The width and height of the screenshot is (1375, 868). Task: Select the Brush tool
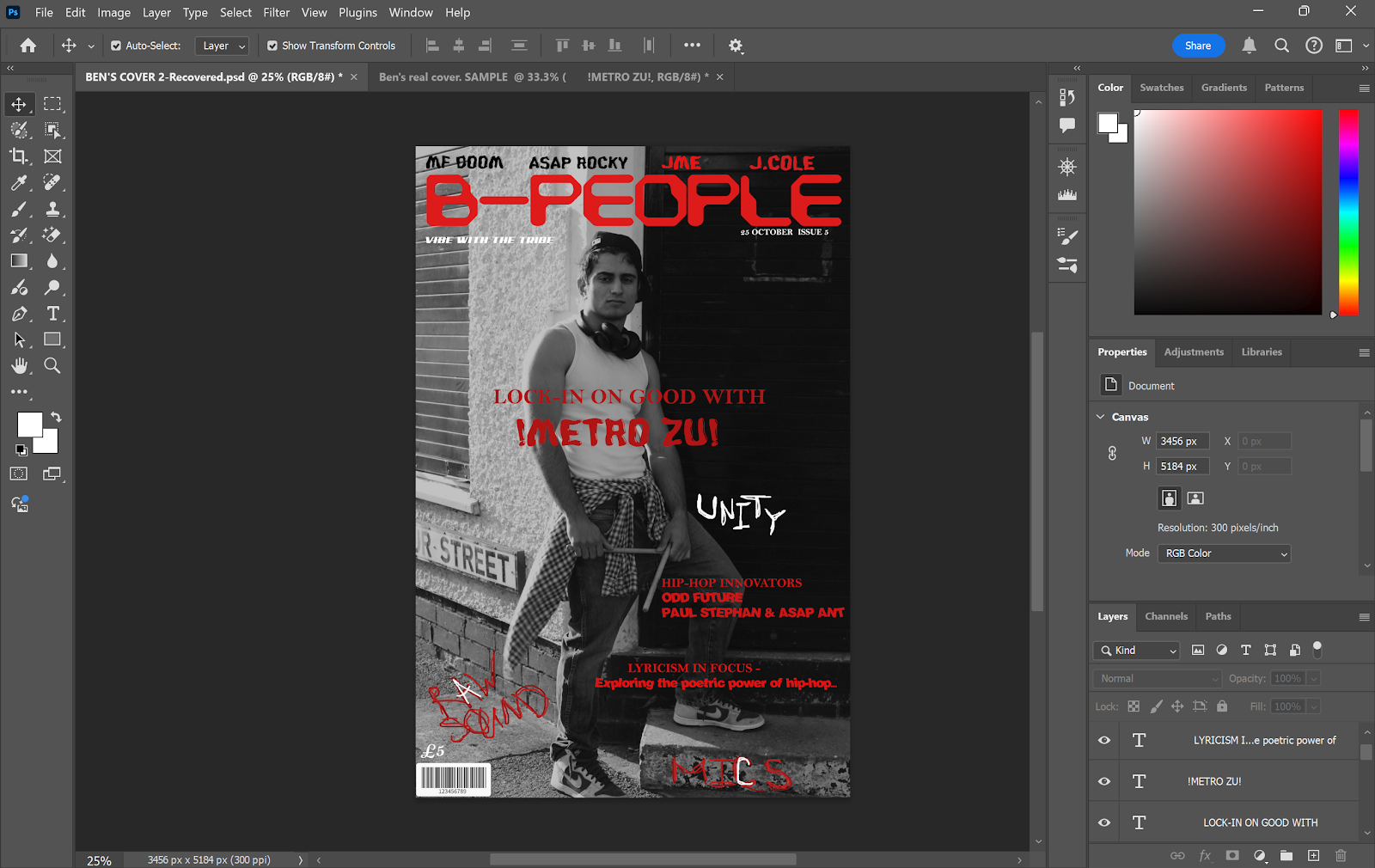(x=19, y=209)
